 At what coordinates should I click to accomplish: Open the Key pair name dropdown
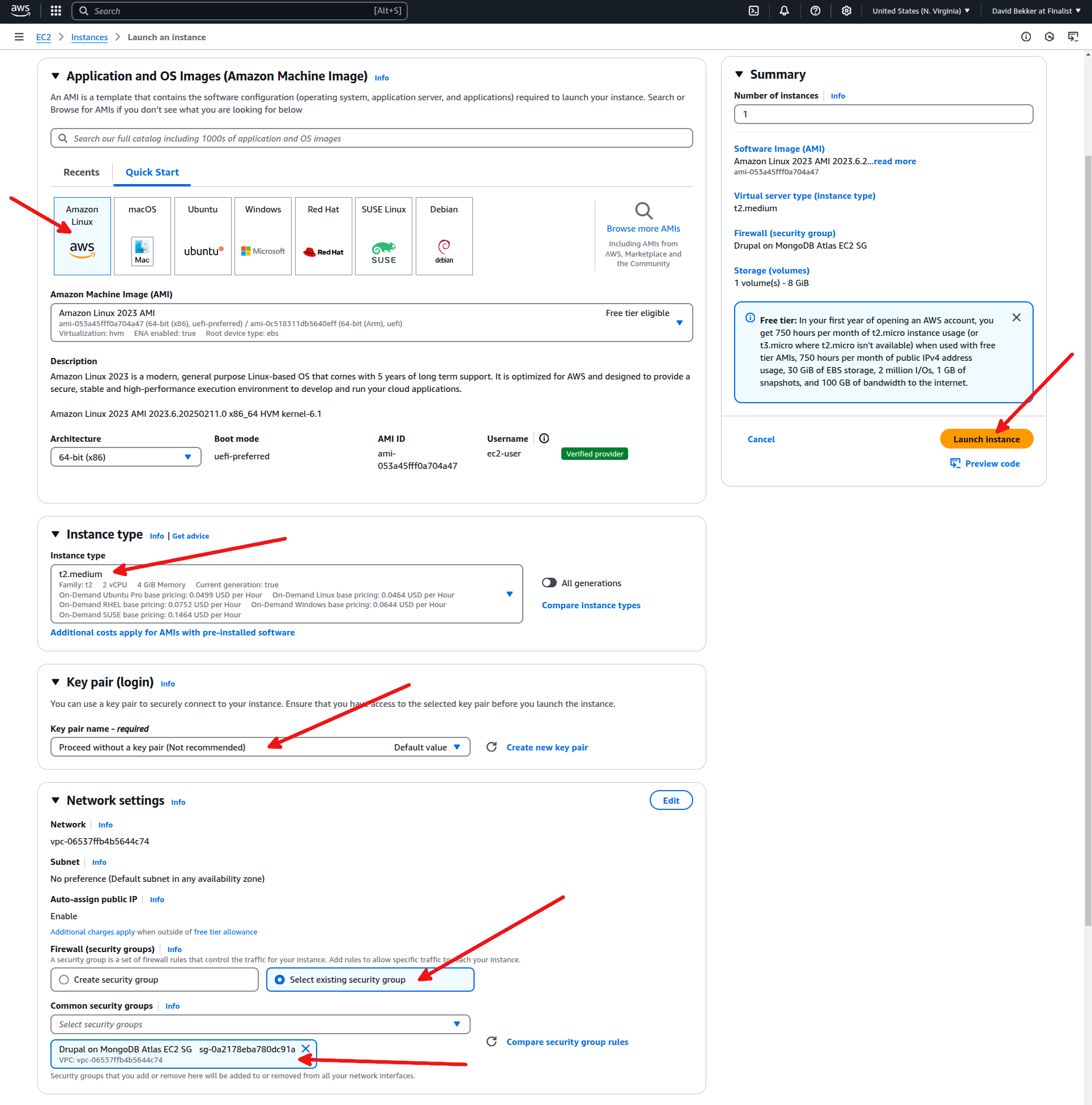pos(261,748)
